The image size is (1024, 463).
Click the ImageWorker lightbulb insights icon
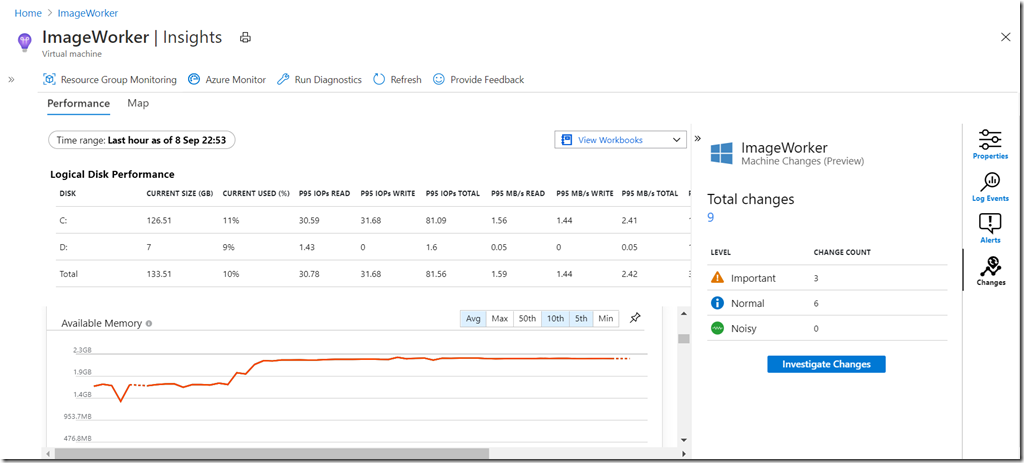(x=24, y=42)
